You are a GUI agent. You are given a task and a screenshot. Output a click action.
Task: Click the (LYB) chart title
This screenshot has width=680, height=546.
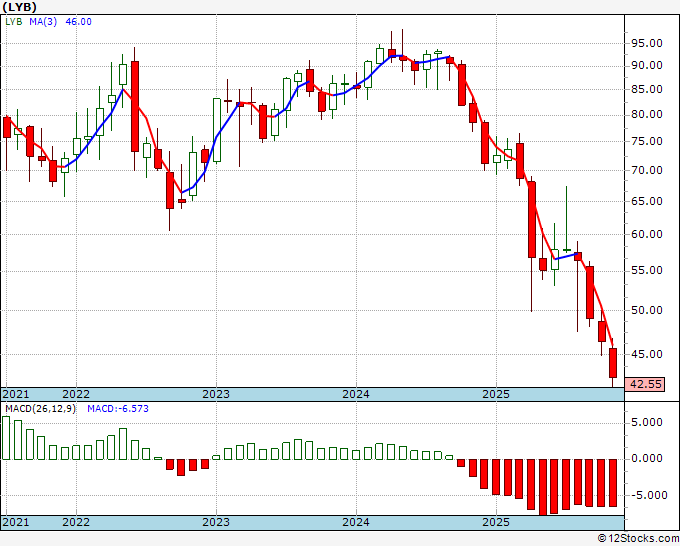pos(20,7)
